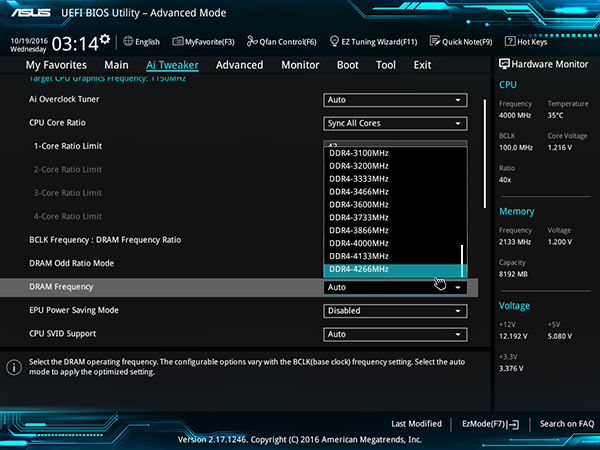This screenshot has height=450, width=600.
Task: Click the 8192 MB capacity value
Action: [513, 274]
